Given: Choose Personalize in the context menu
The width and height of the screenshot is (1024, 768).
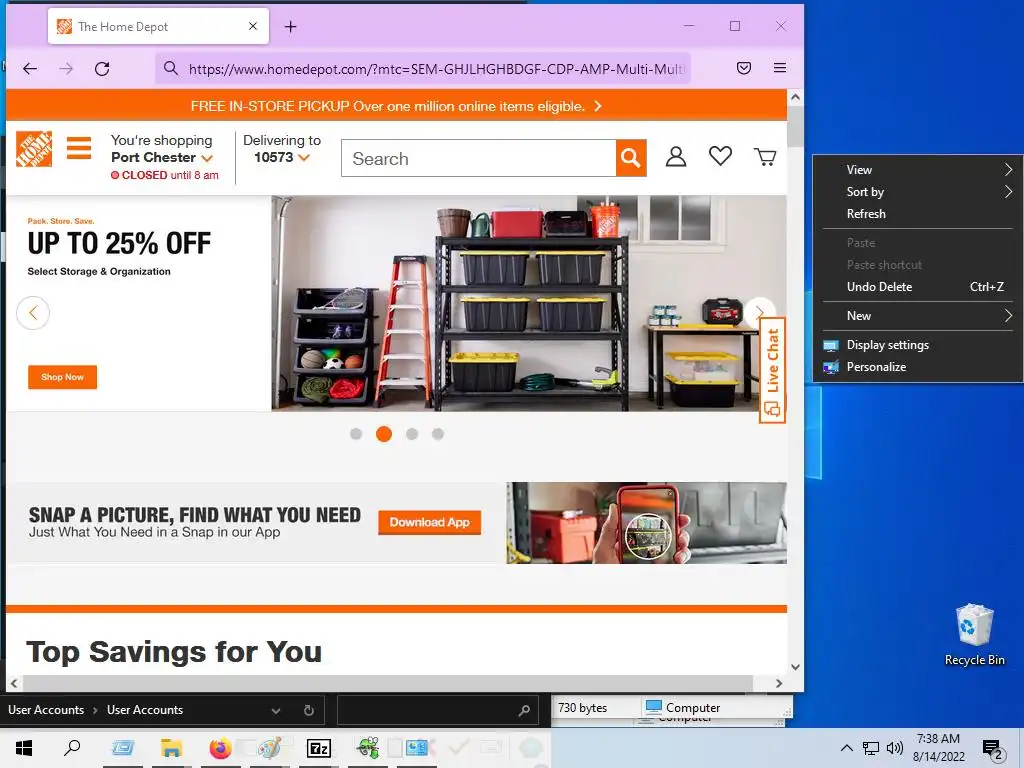Looking at the screenshot, I should click(918, 367).
